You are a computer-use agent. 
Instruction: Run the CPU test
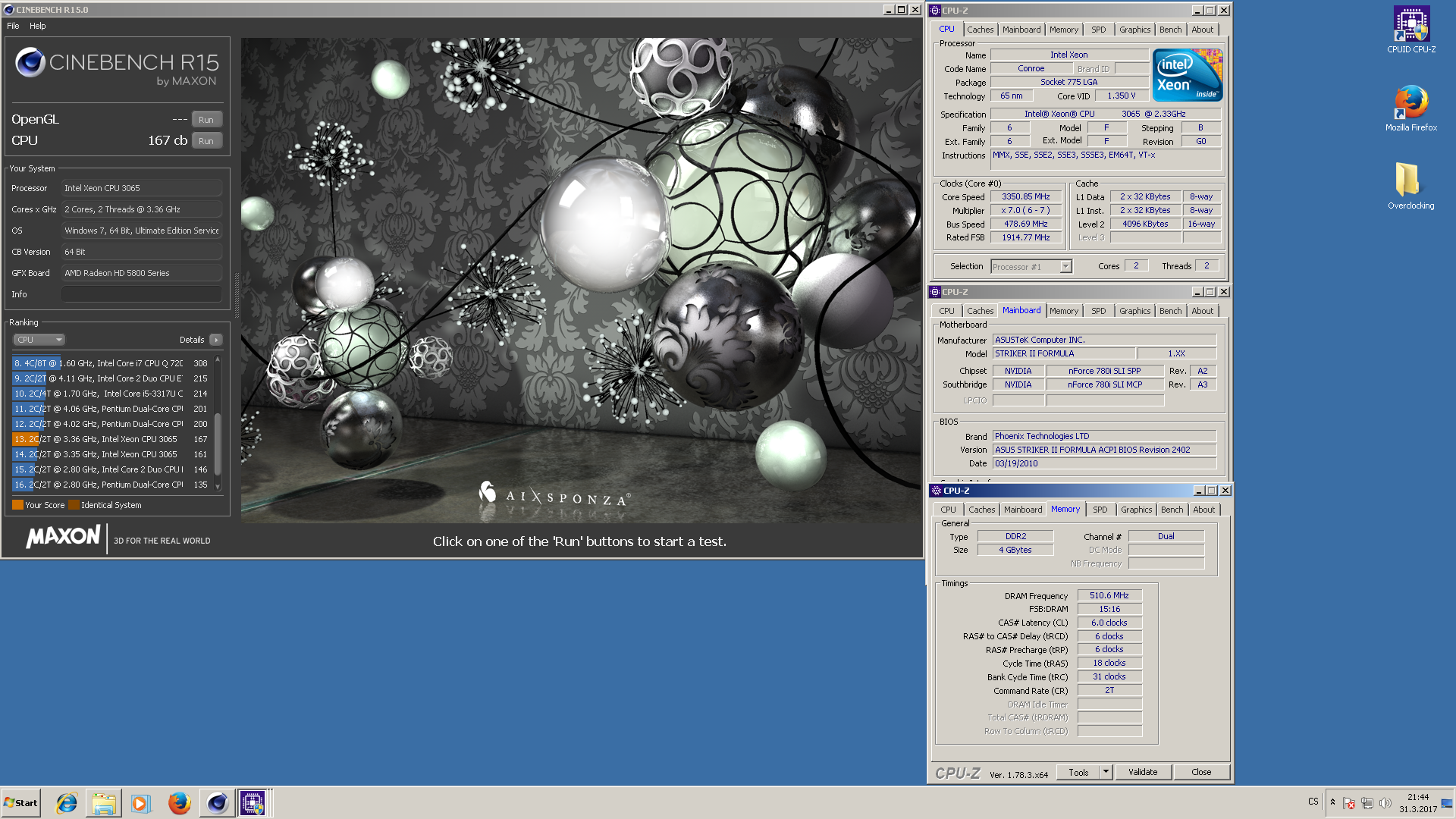(x=206, y=141)
